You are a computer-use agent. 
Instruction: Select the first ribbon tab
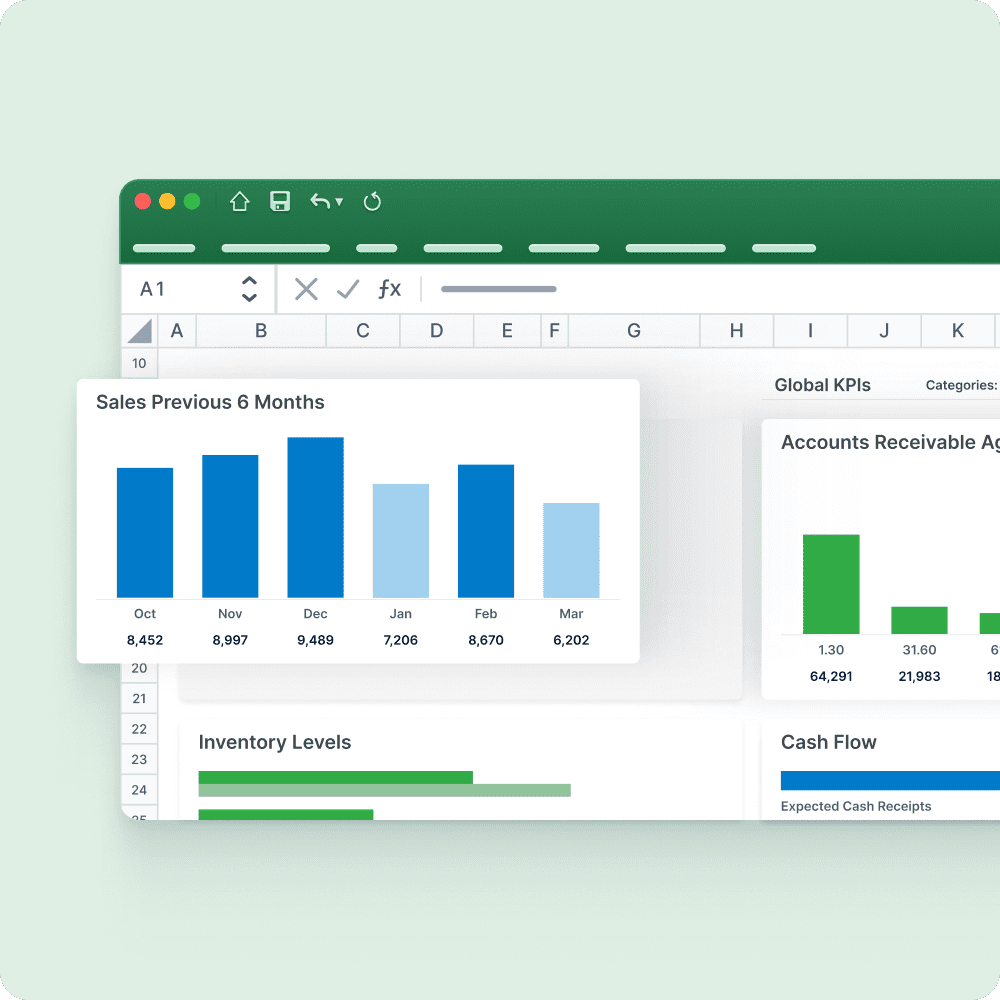(164, 247)
